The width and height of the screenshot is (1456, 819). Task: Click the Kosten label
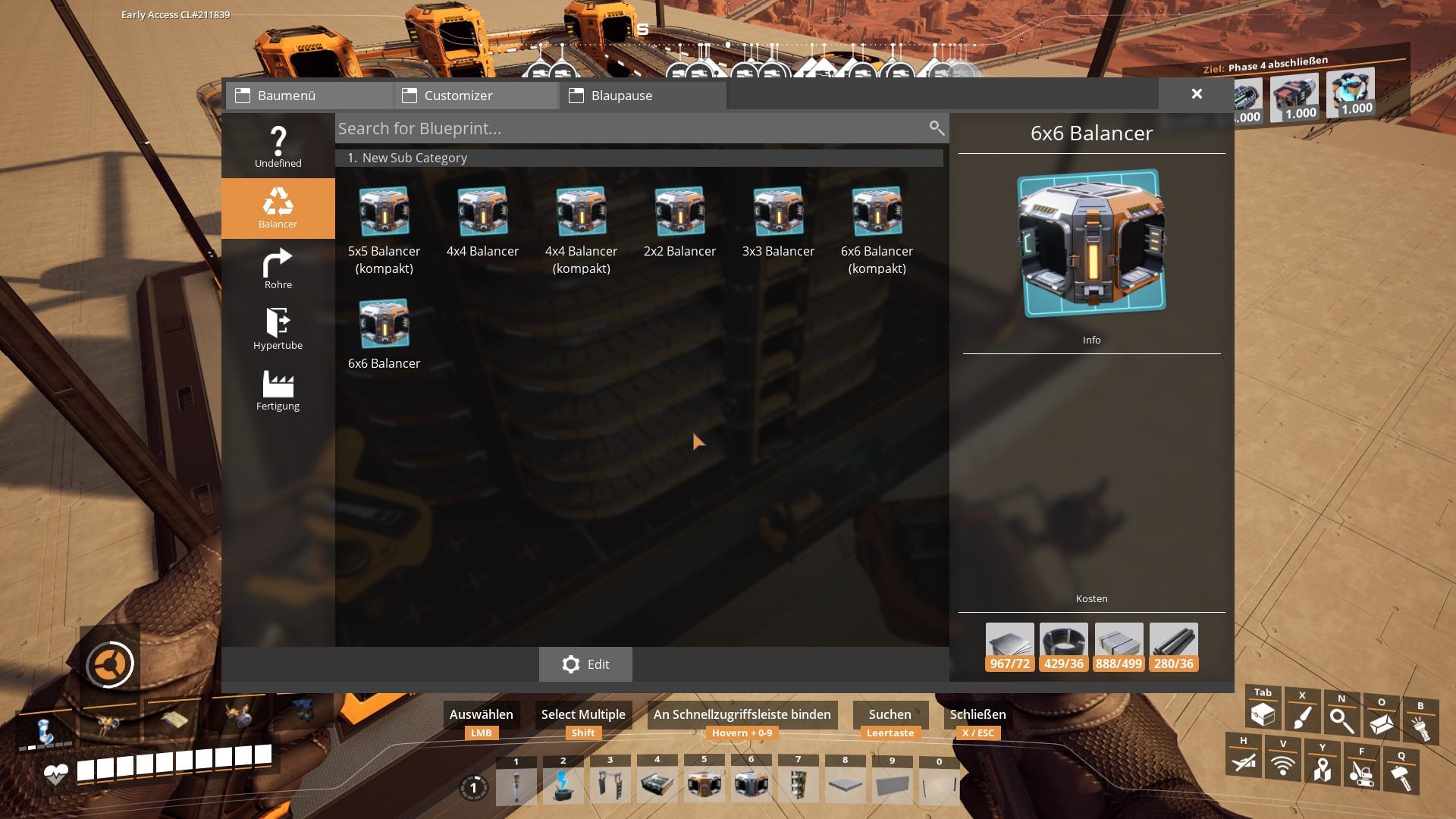tap(1091, 598)
